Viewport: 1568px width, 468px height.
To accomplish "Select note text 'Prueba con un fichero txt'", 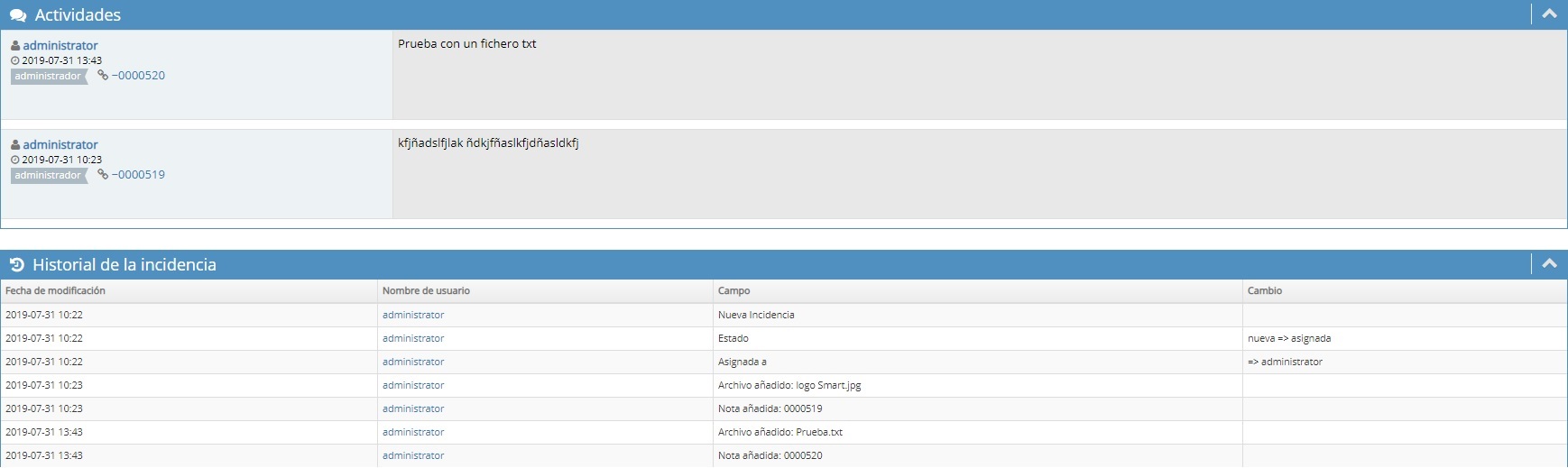I will pos(467,43).
